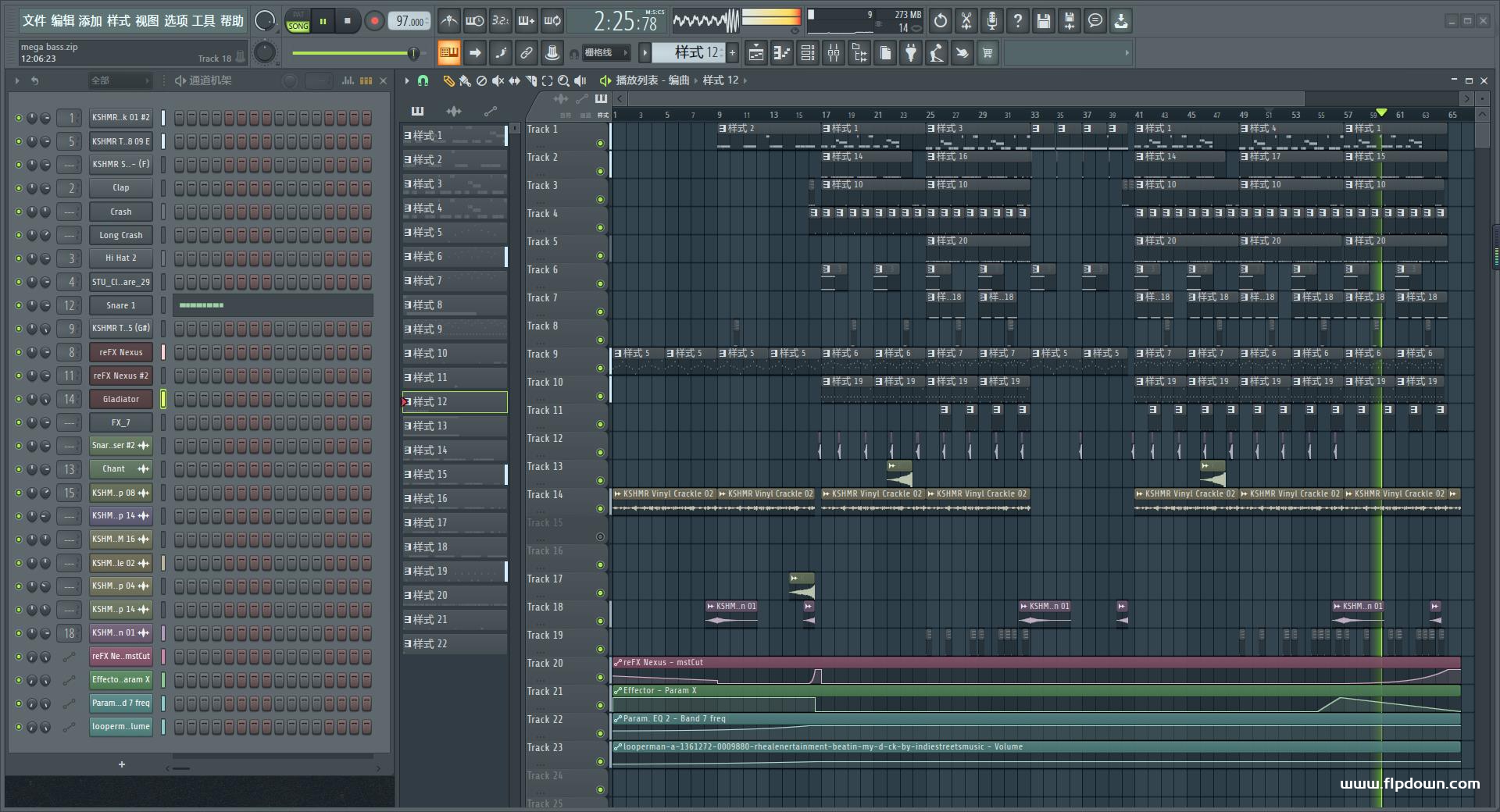Open the playlist view icon
The width and height of the screenshot is (1500, 812).
(755, 53)
